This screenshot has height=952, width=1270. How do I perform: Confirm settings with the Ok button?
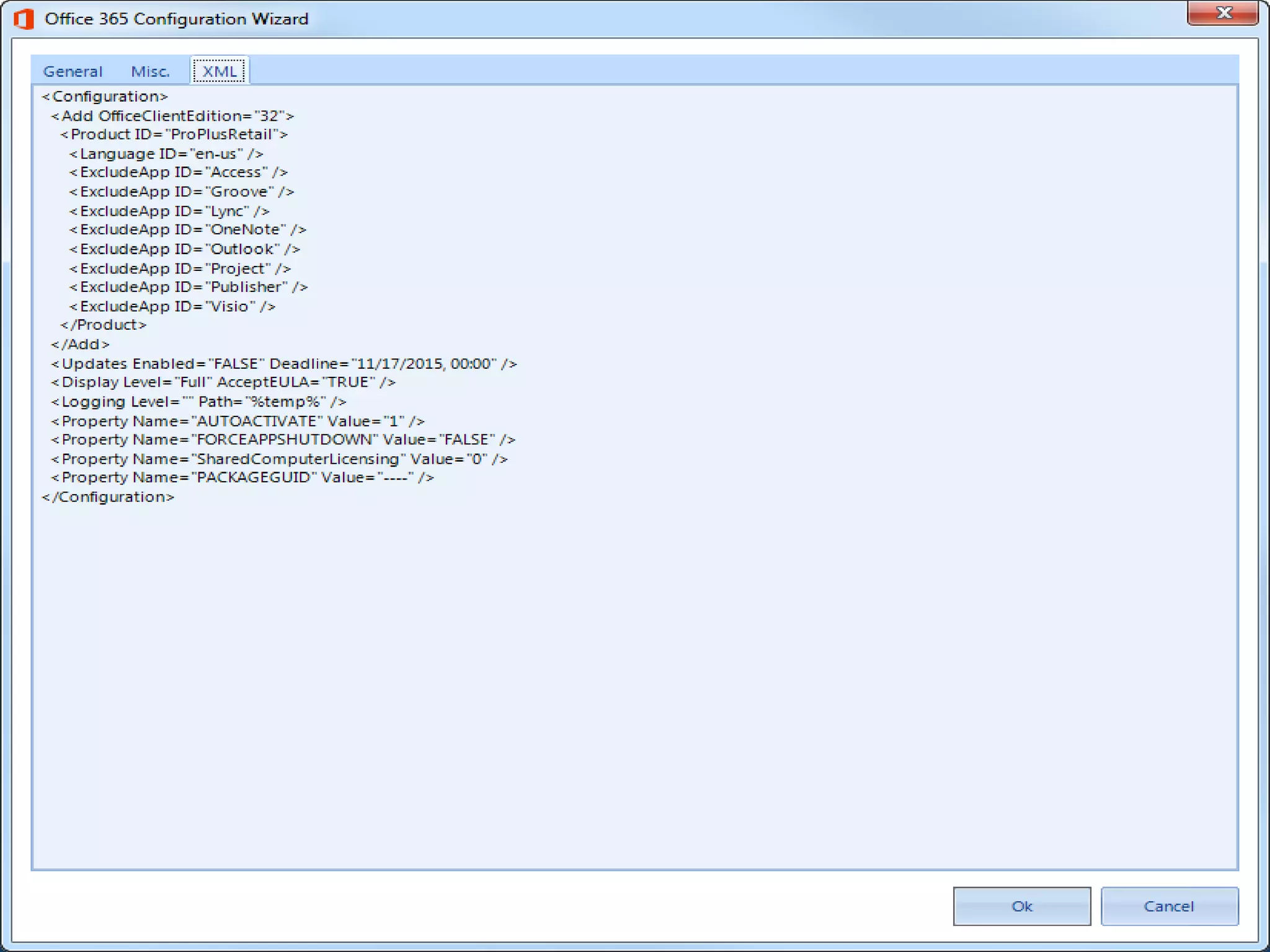coord(1021,906)
